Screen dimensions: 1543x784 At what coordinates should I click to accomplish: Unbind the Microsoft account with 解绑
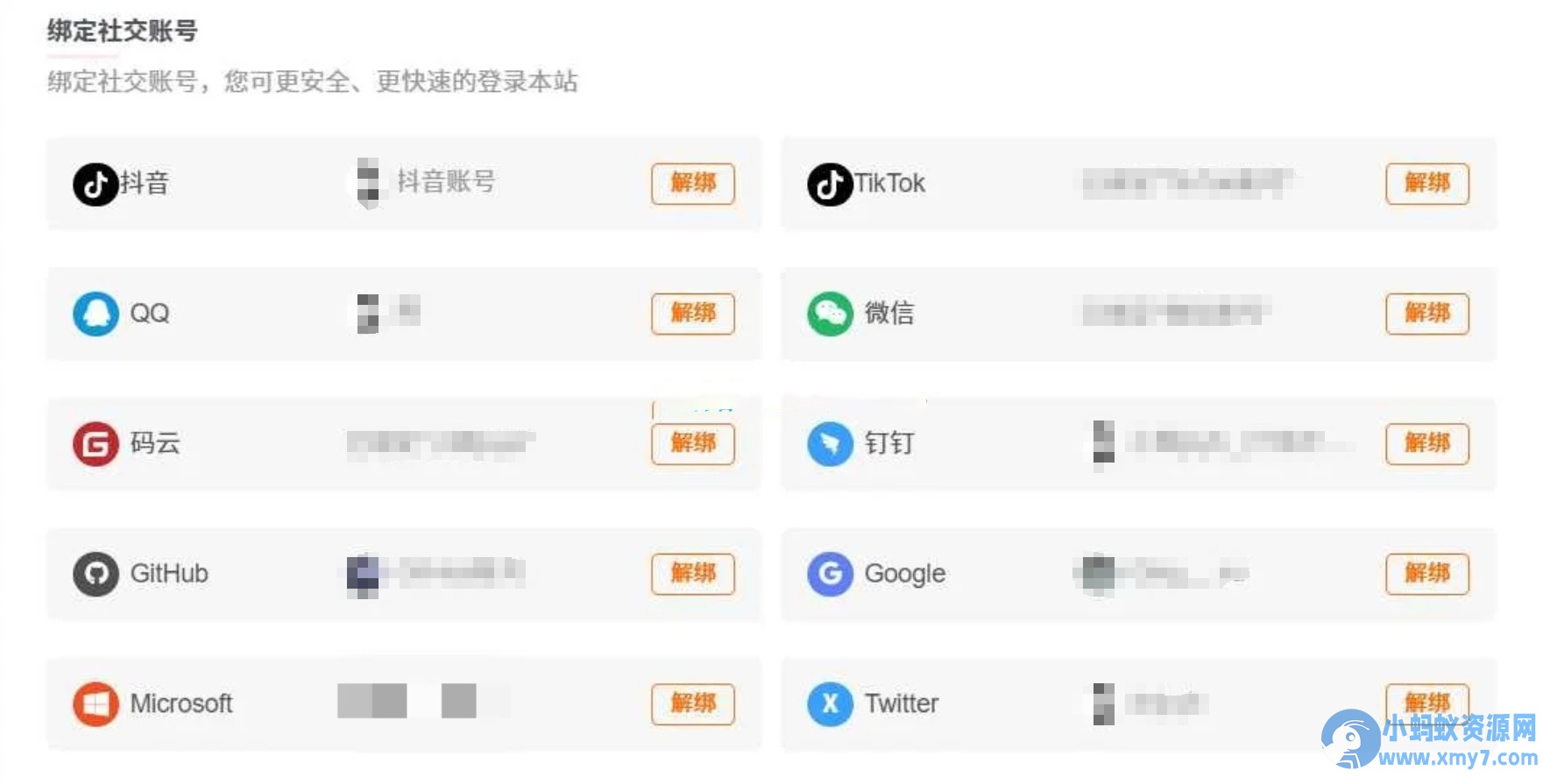(x=693, y=704)
